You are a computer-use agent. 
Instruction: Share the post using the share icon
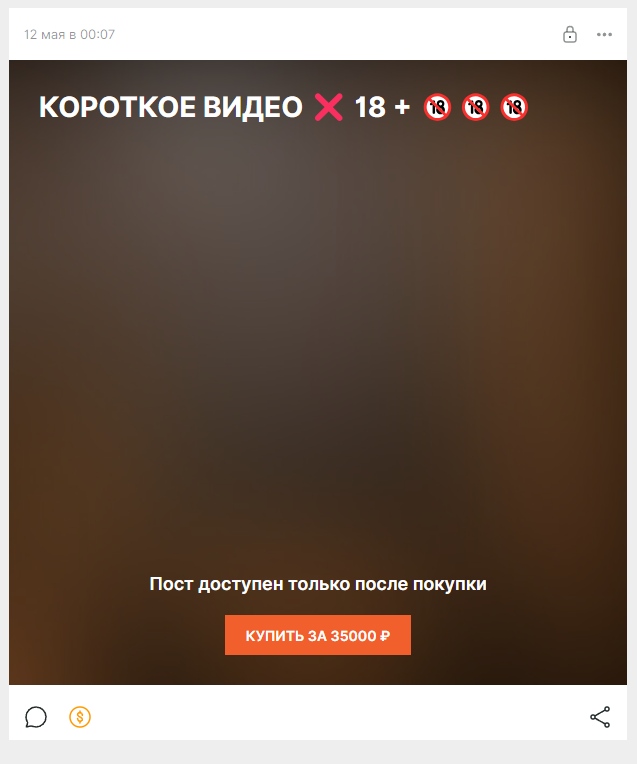tap(600, 717)
